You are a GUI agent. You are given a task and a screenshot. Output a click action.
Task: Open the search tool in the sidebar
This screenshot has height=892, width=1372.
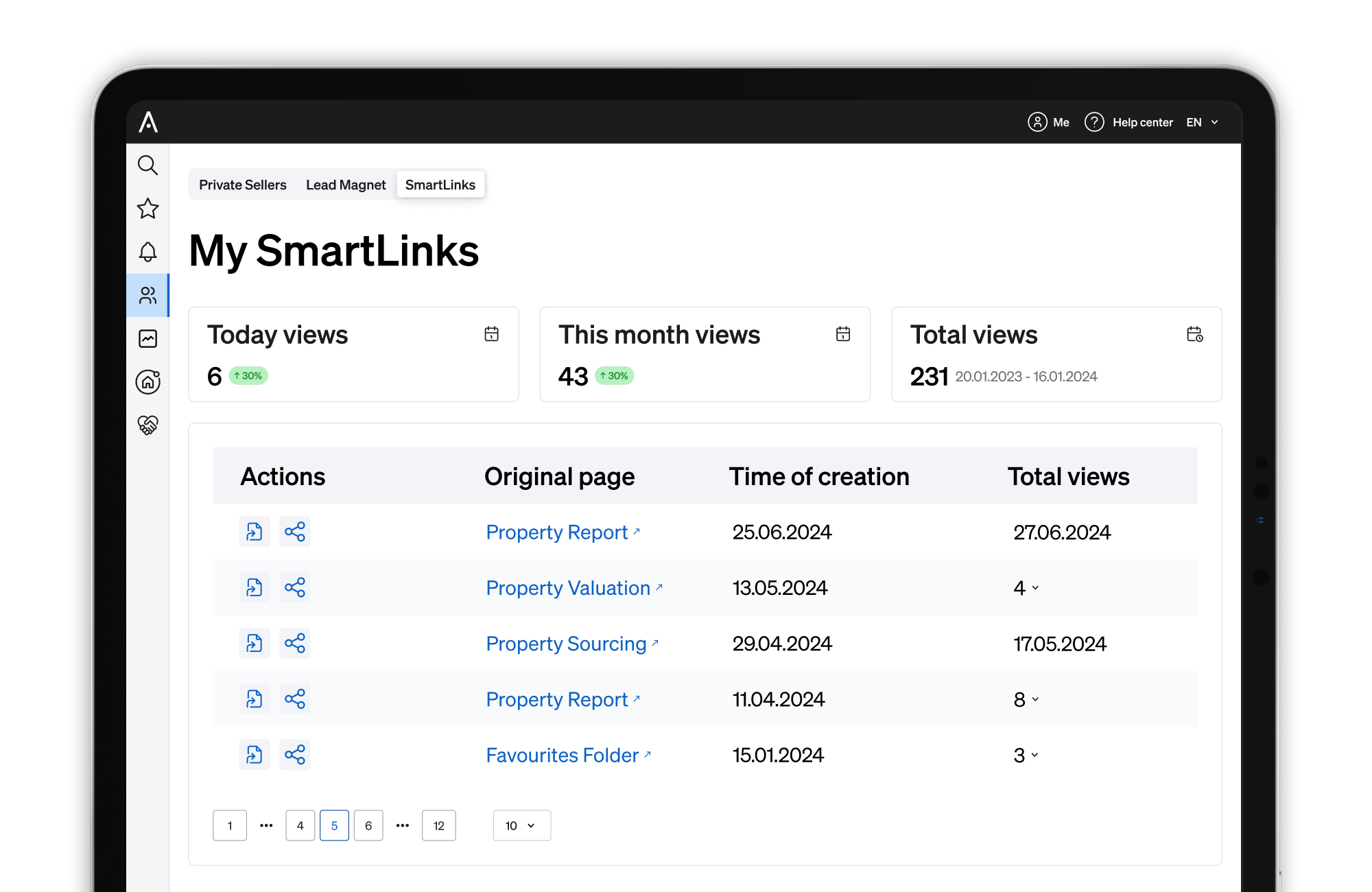point(147,165)
